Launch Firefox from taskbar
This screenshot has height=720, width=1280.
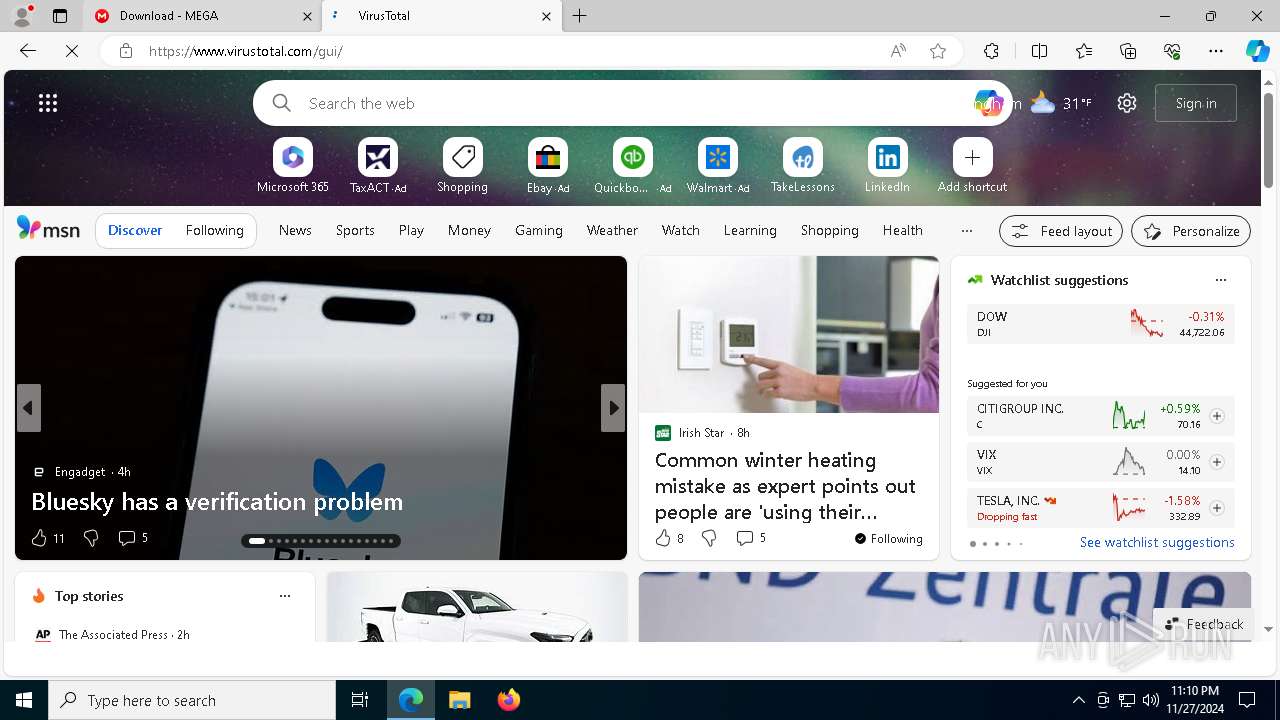[x=508, y=700]
